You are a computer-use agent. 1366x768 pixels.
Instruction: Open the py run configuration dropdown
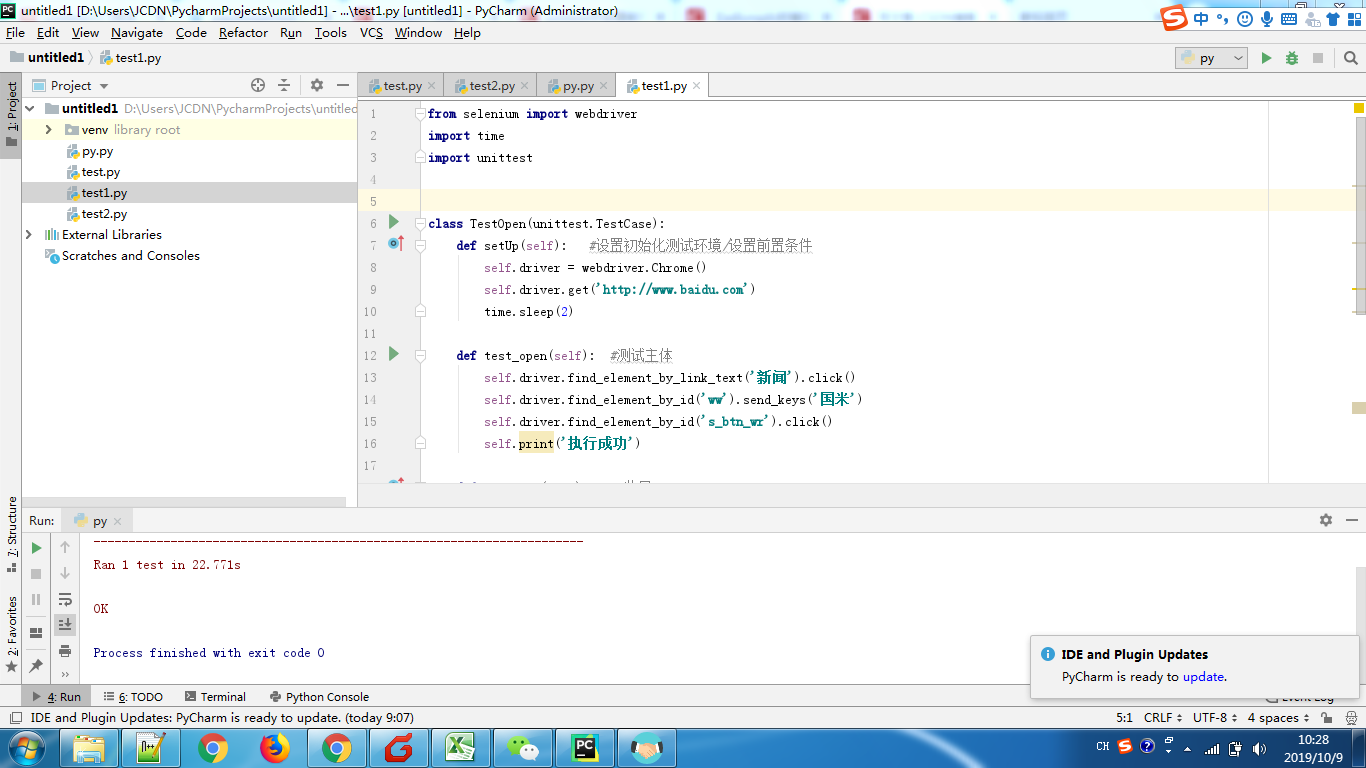(1210, 57)
